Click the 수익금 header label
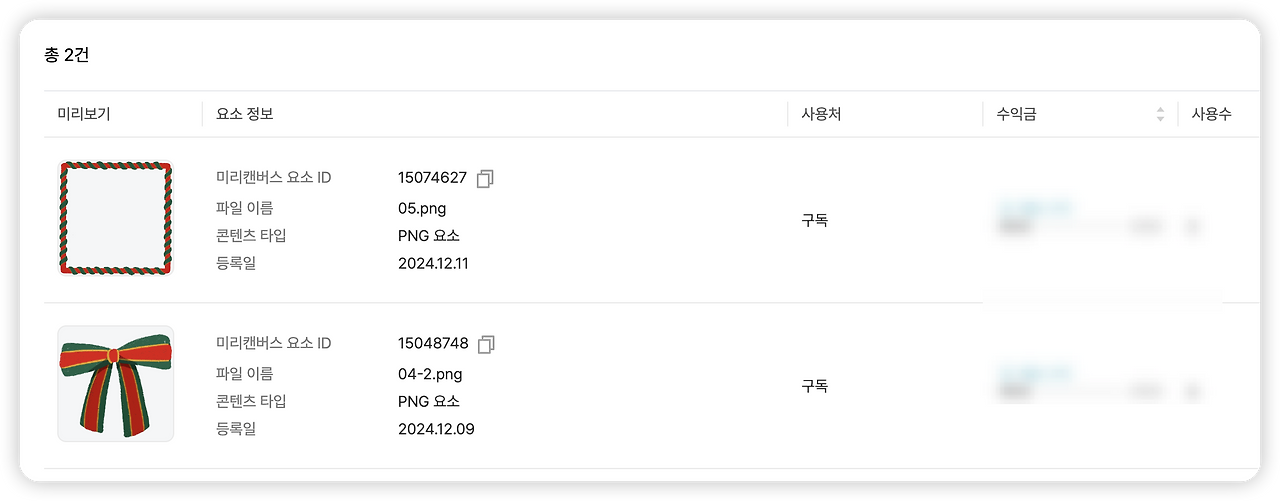 pos(1016,114)
